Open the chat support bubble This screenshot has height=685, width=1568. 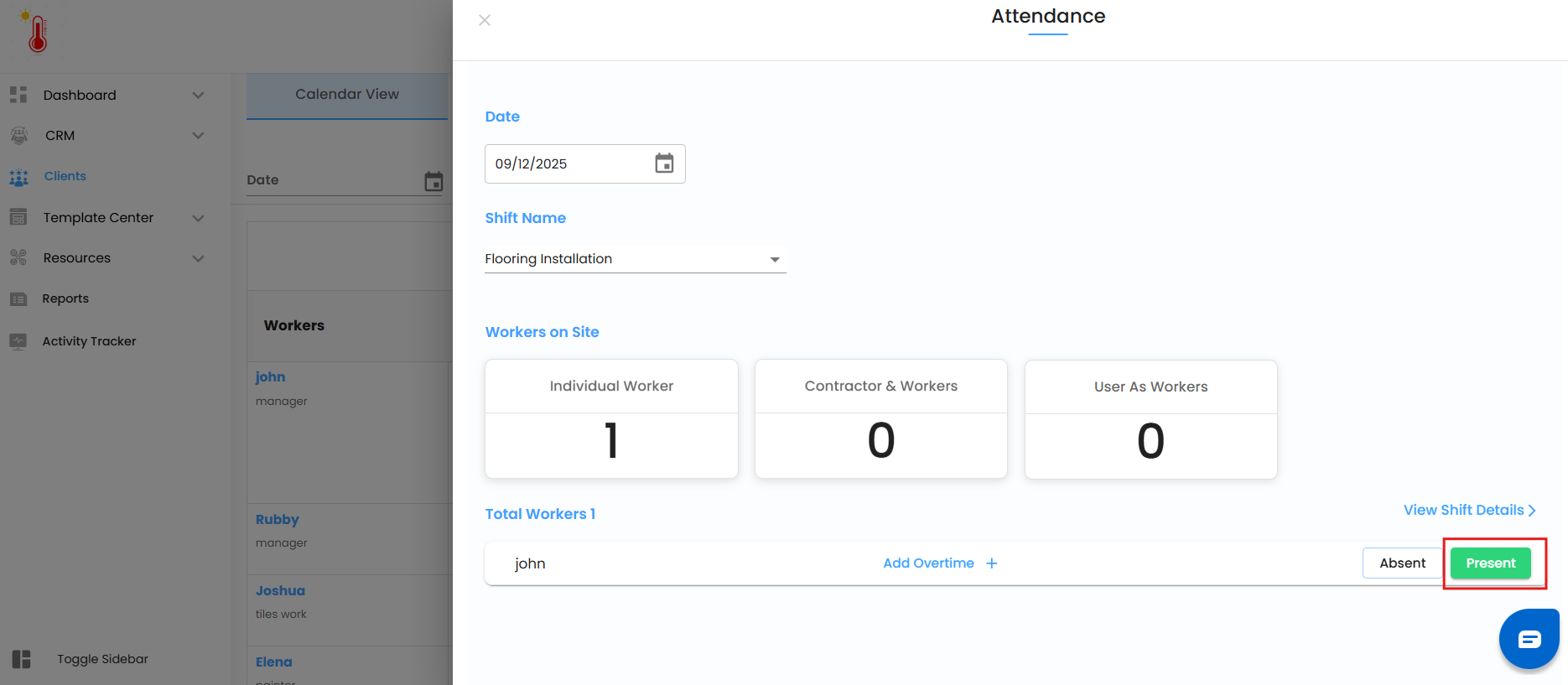pos(1529,640)
